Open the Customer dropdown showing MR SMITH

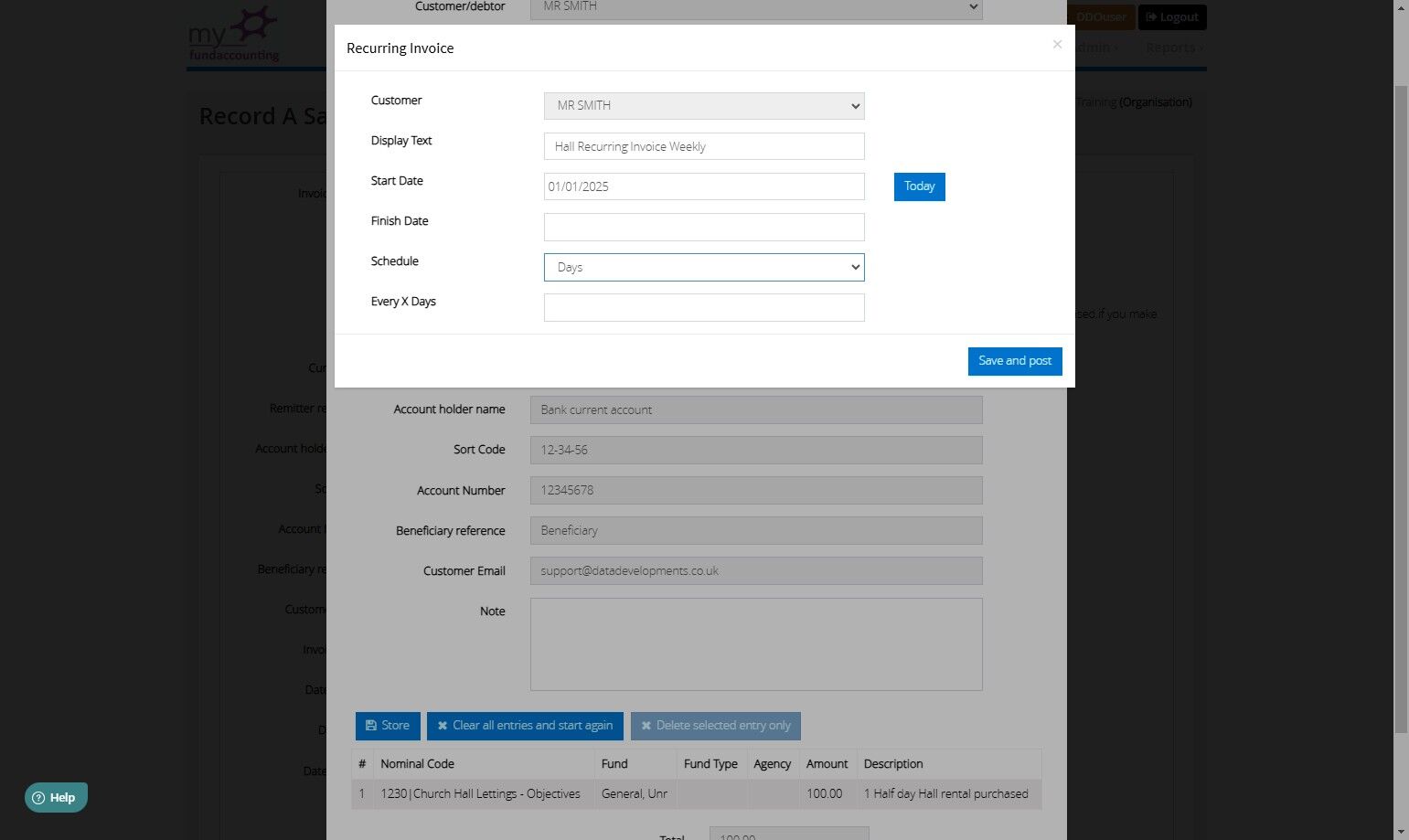(704, 106)
